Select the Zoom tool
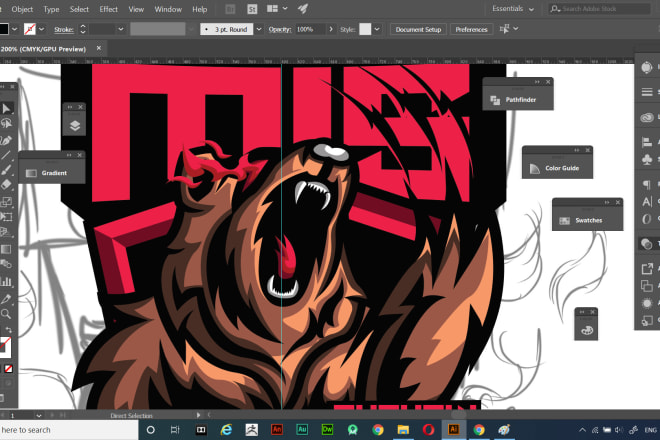This screenshot has height=440, width=660. (6, 314)
